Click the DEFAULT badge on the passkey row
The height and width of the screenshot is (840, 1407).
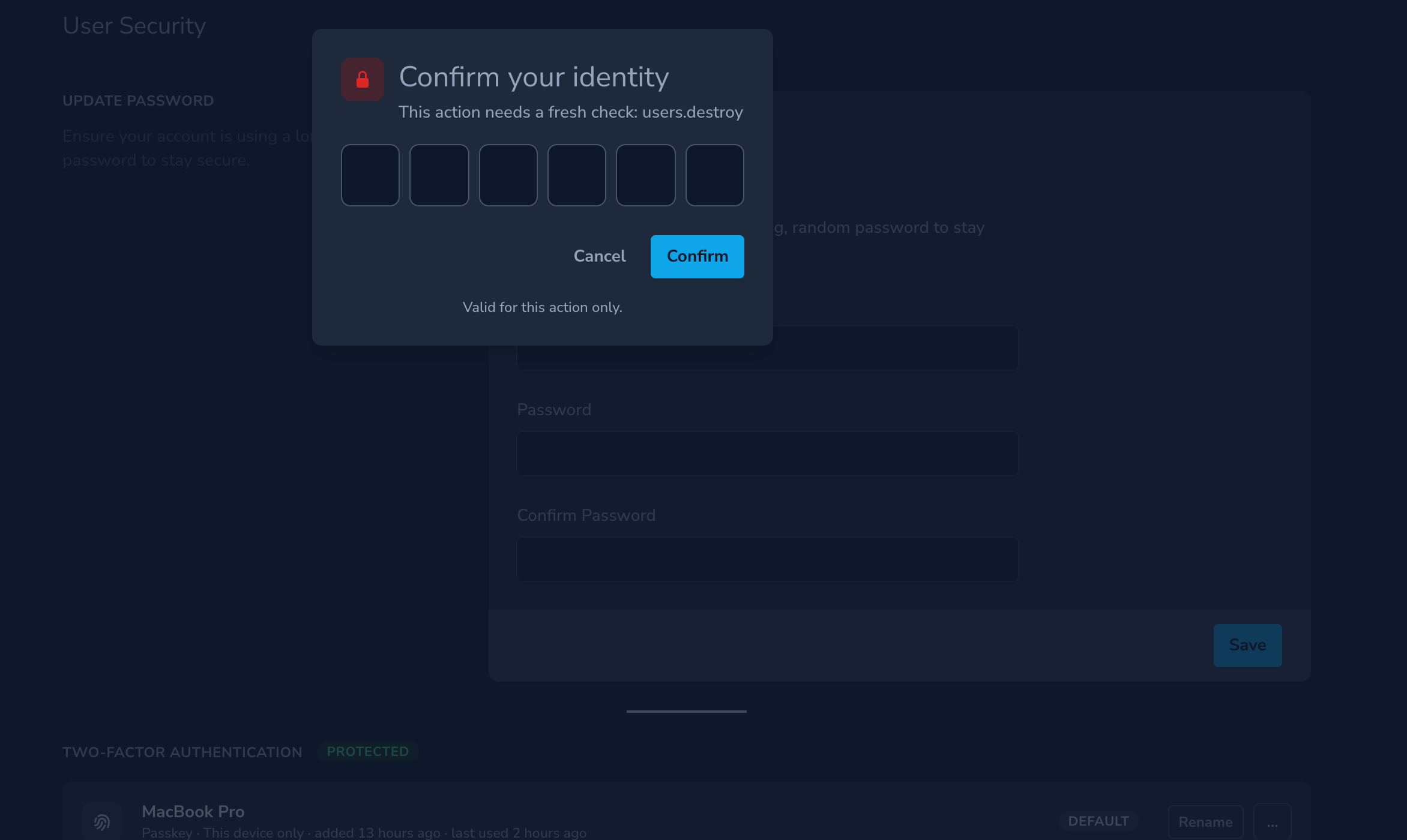coord(1098,821)
